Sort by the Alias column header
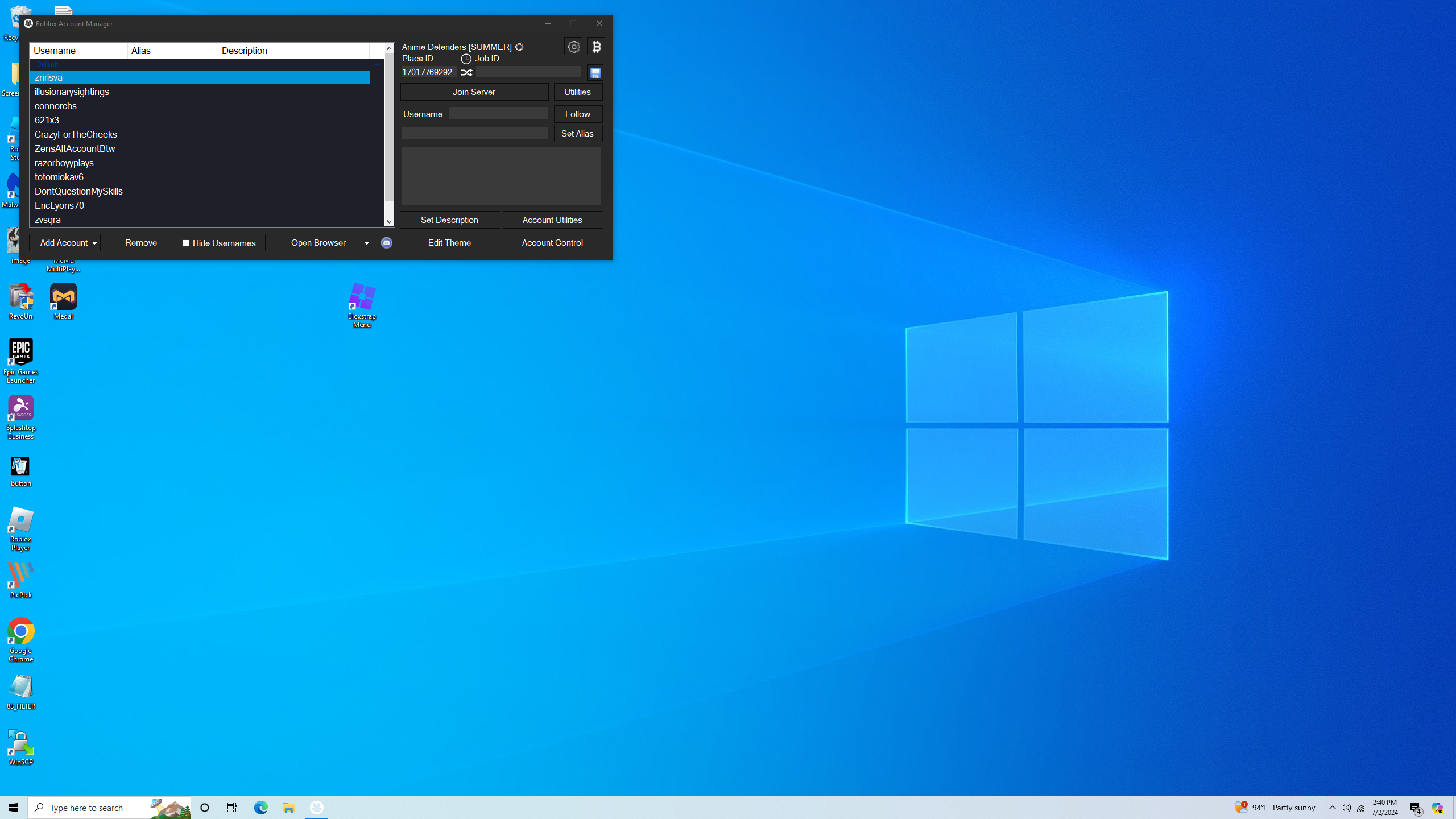 coord(172,51)
